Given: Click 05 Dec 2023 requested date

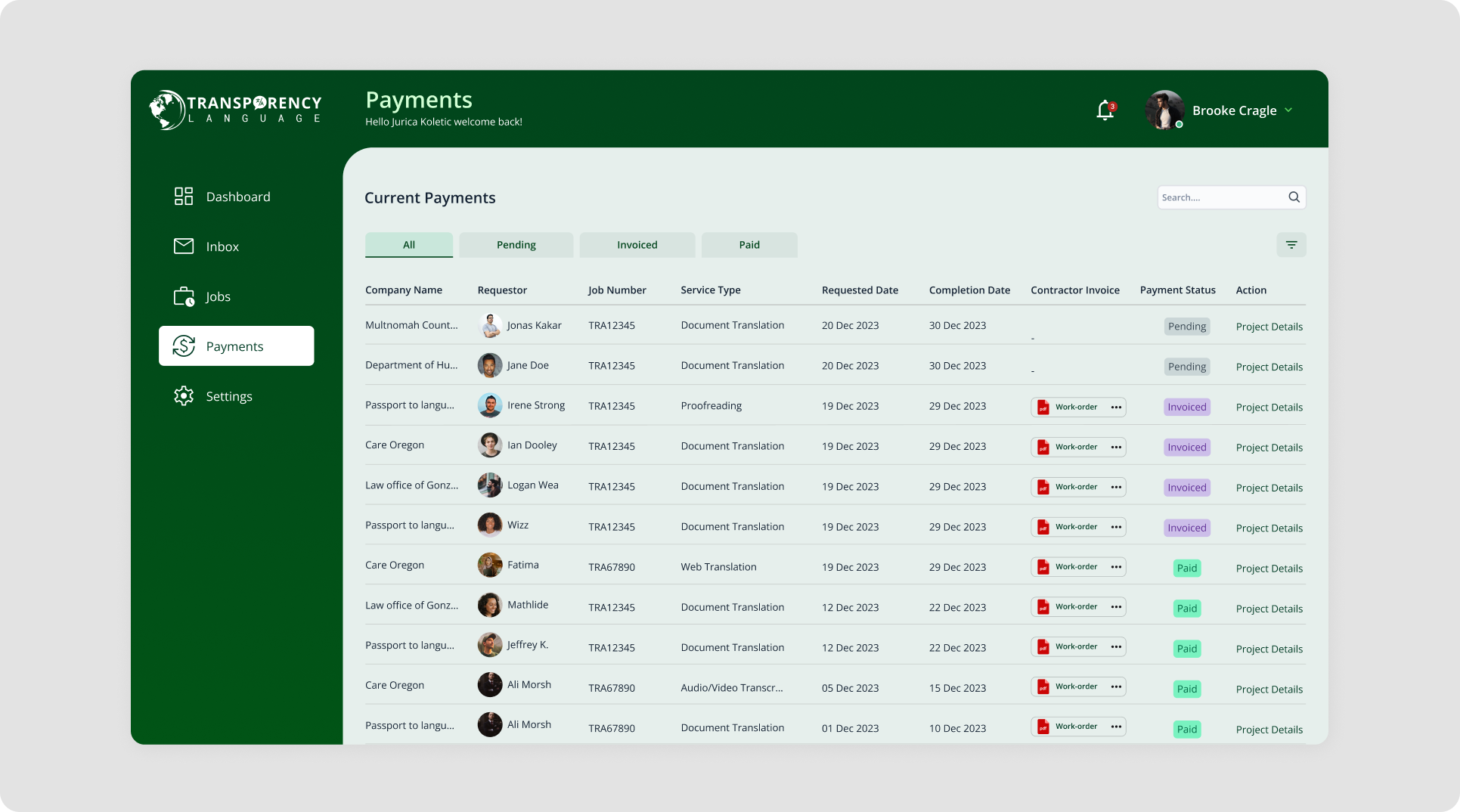Looking at the screenshot, I should 850,688.
